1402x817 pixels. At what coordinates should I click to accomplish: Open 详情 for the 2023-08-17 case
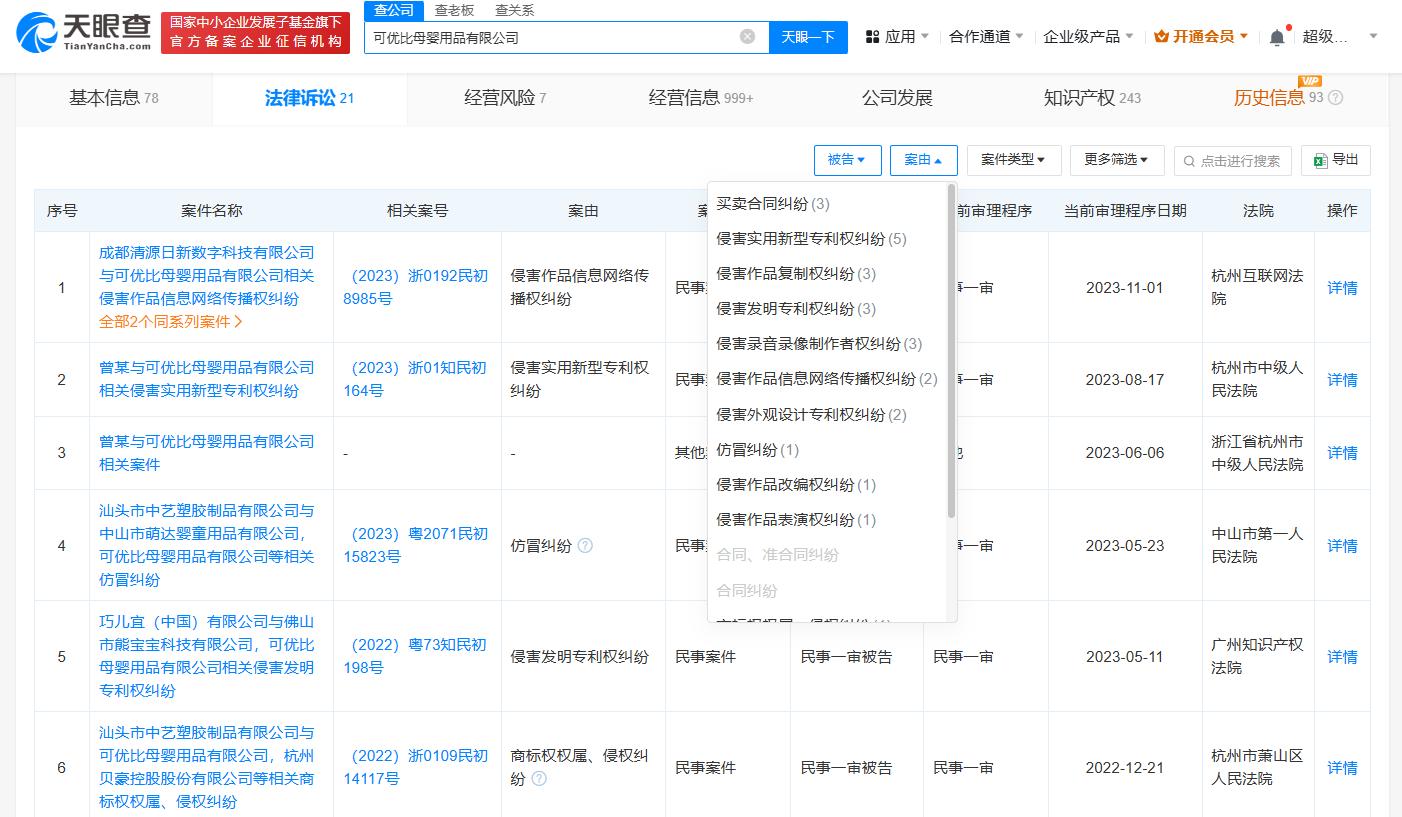(x=1342, y=380)
